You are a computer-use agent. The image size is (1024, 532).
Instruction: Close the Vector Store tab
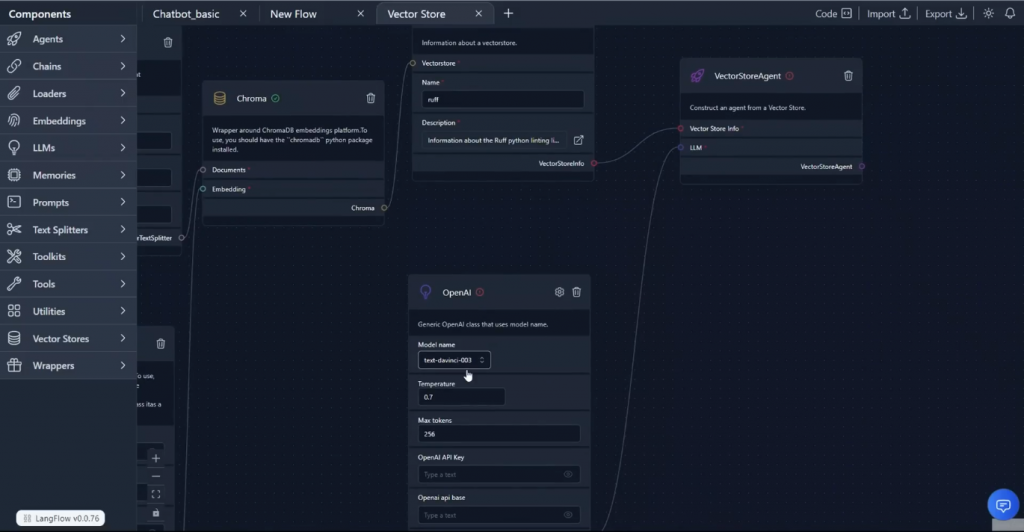(x=479, y=14)
